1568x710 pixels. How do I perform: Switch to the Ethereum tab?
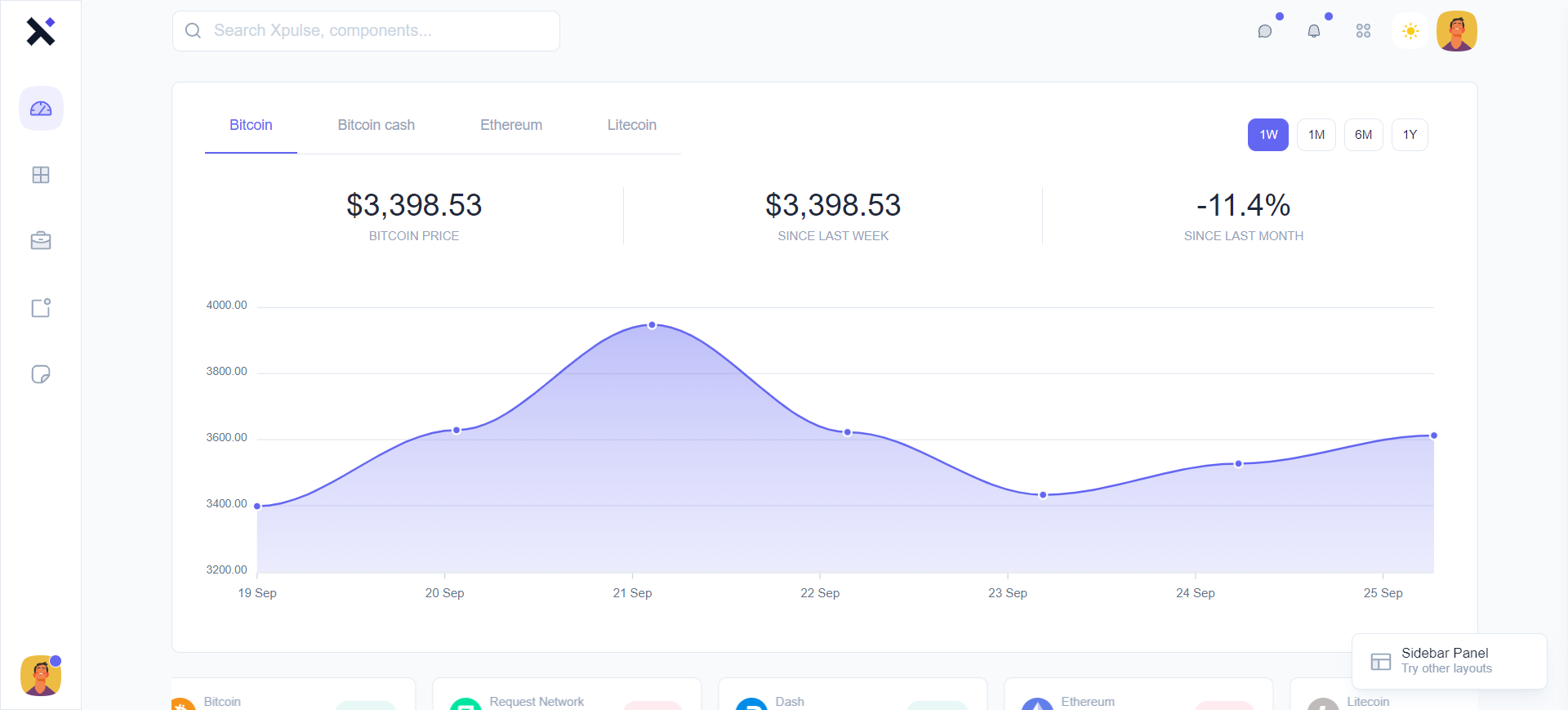[x=510, y=125]
